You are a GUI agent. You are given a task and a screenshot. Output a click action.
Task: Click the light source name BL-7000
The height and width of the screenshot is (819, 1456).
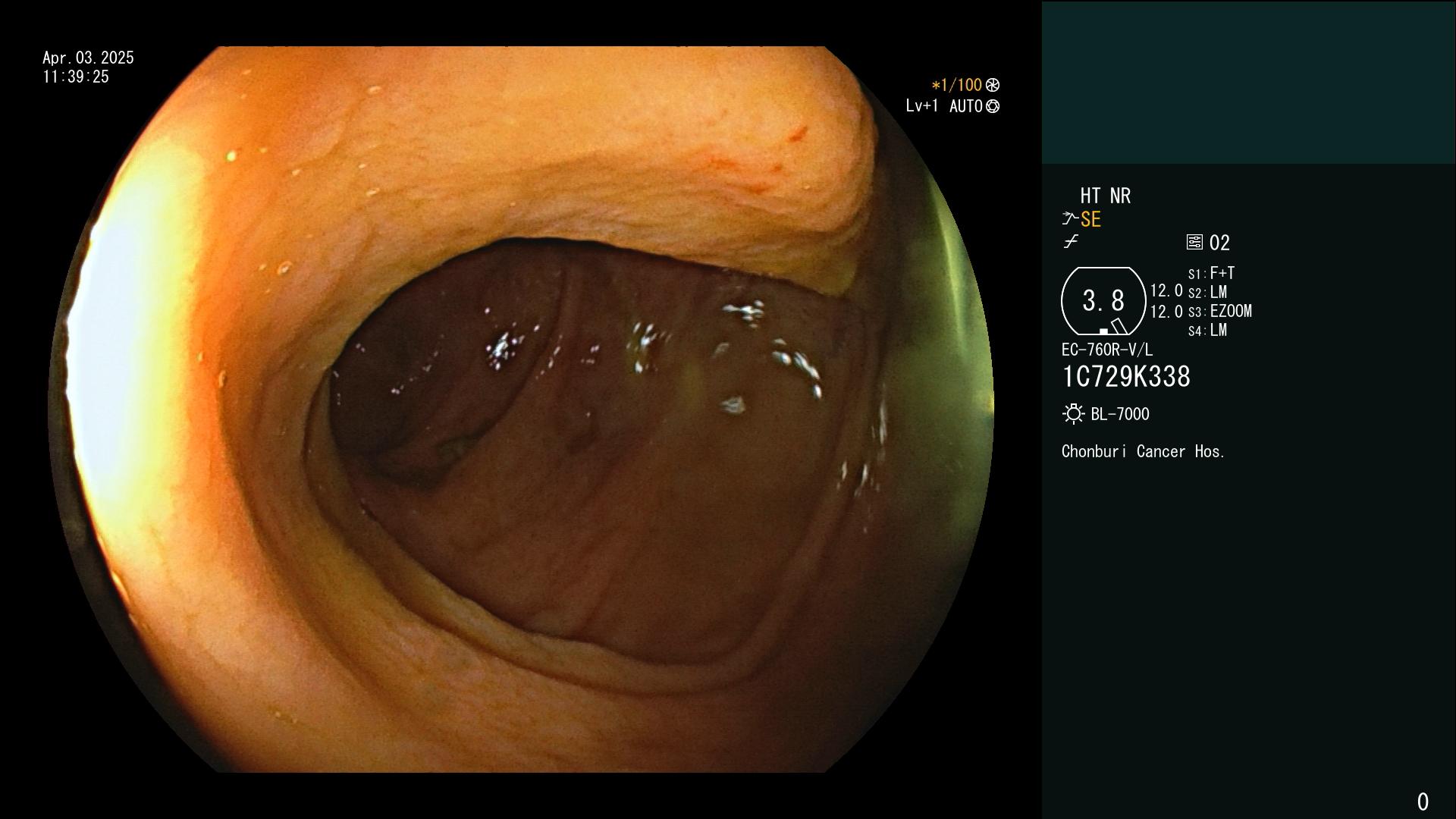(1120, 414)
